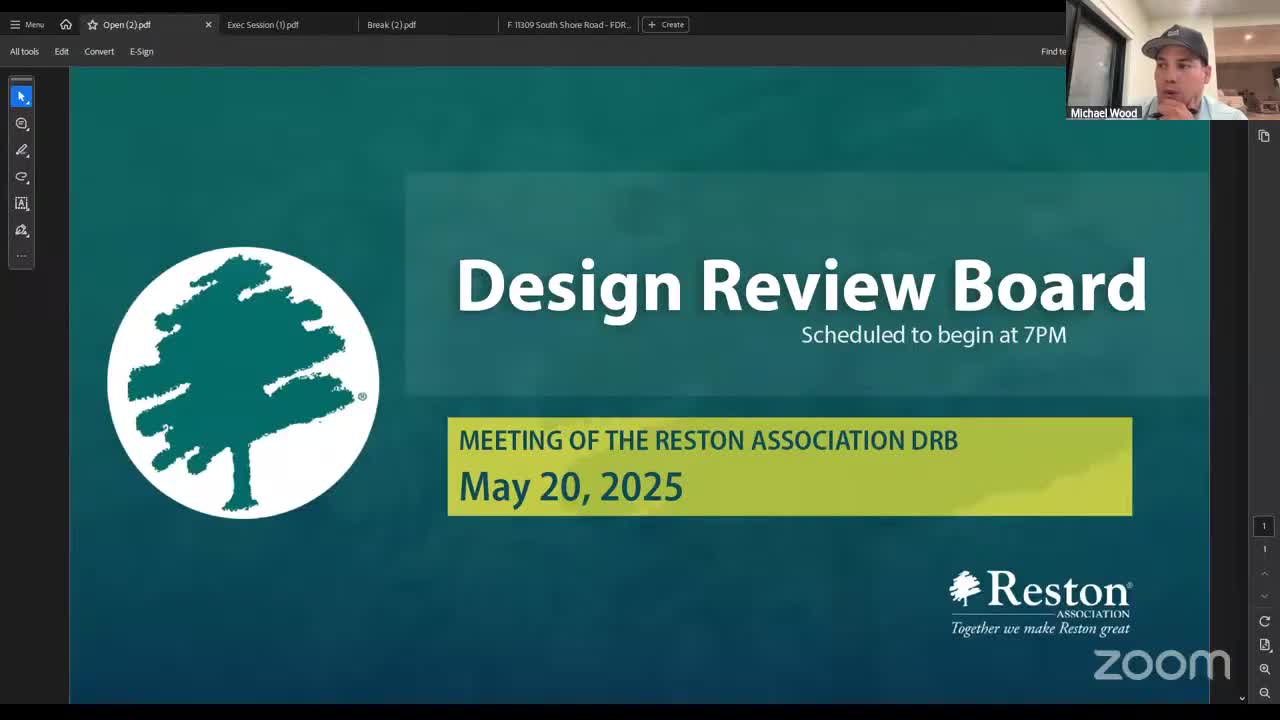Activate the add text box tool
The image size is (1280, 720).
tap(21, 203)
